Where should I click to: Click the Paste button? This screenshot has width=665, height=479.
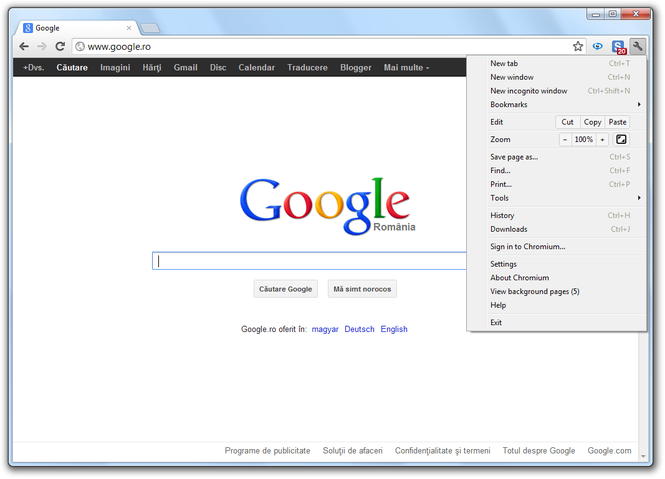coord(618,122)
